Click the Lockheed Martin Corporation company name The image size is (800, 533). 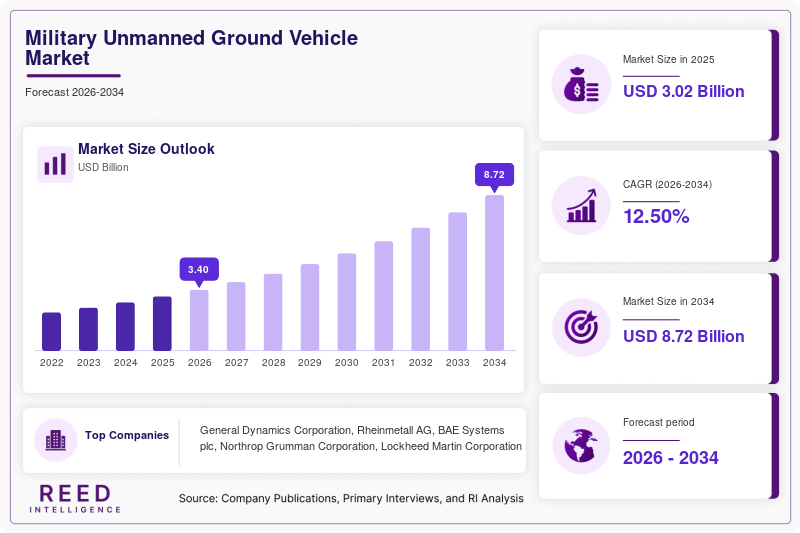[452, 446]
